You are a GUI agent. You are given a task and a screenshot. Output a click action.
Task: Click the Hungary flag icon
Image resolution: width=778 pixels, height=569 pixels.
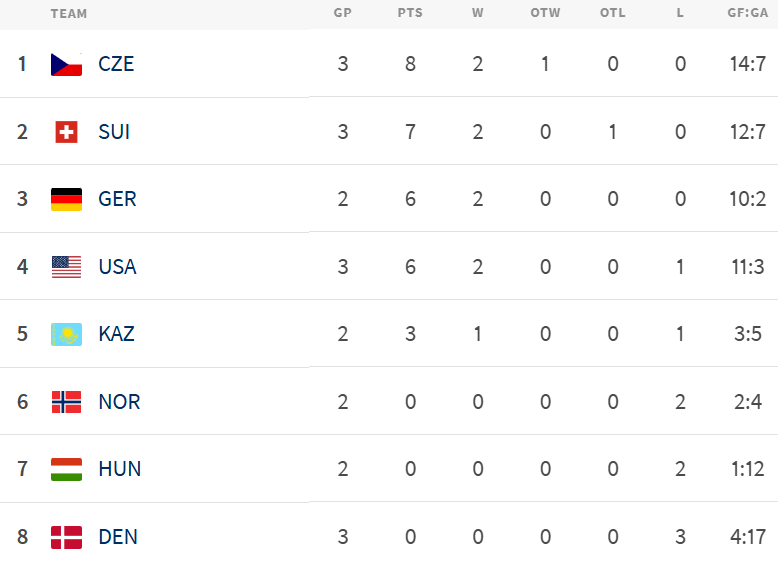click(x=66, y=469)
